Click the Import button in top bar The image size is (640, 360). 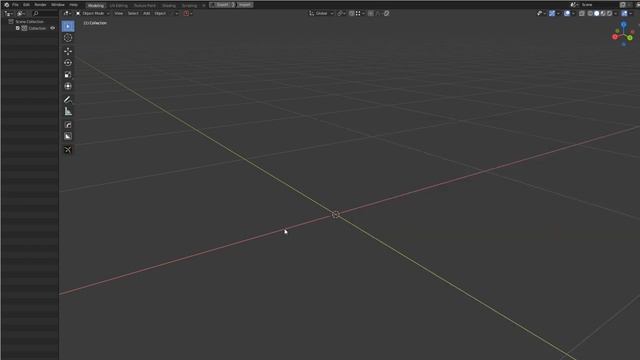pos(245,5)
